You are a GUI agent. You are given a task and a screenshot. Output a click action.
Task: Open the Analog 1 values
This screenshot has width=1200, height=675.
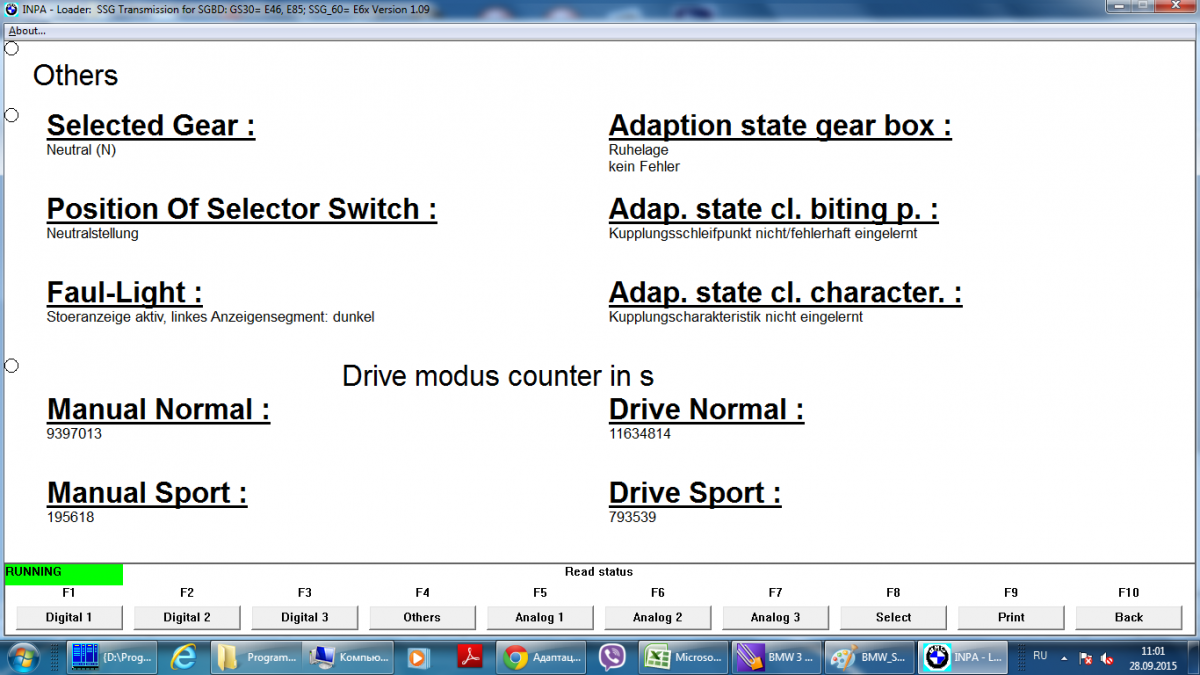(x=540, y=617)
